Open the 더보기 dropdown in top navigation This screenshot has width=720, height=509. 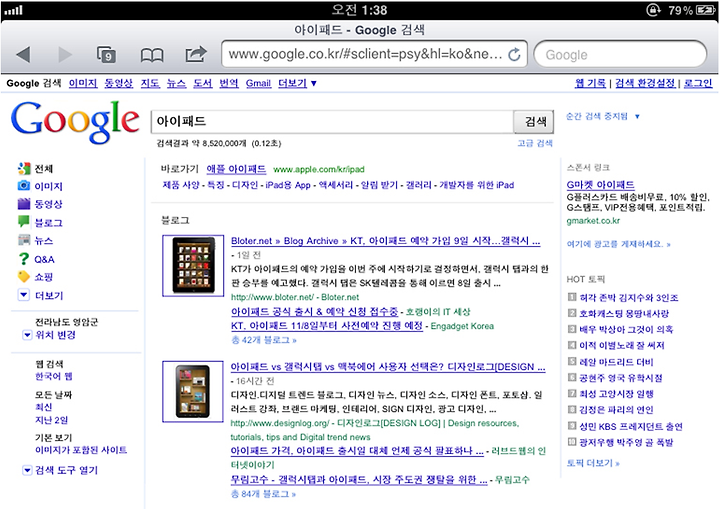(297, 83)
